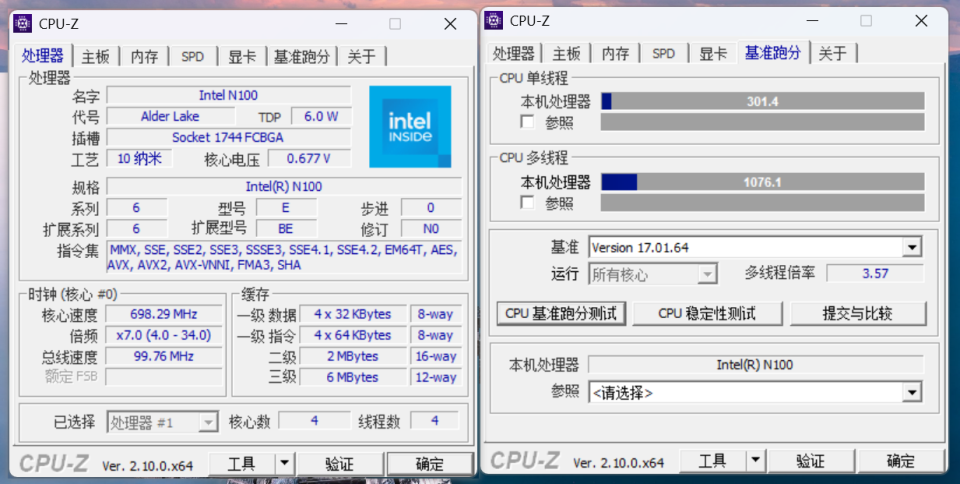This screenshot has width=960, height=484.
Task: Click 一级 数据 4 x 32 KBytes value
Action: 353,314
